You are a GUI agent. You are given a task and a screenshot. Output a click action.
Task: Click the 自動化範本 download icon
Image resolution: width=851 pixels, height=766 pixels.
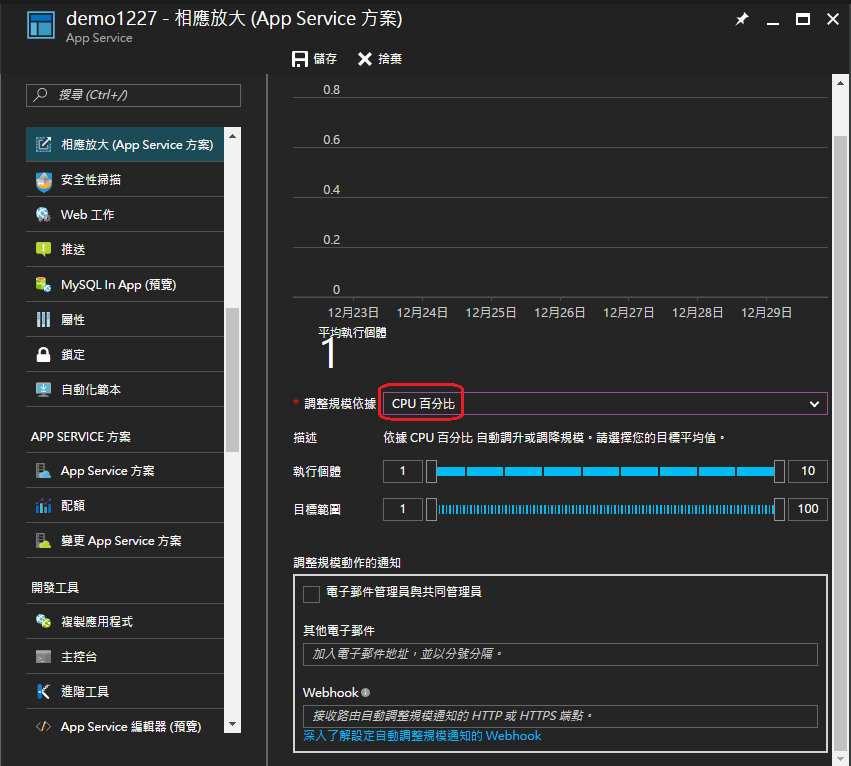click(43, 389)
